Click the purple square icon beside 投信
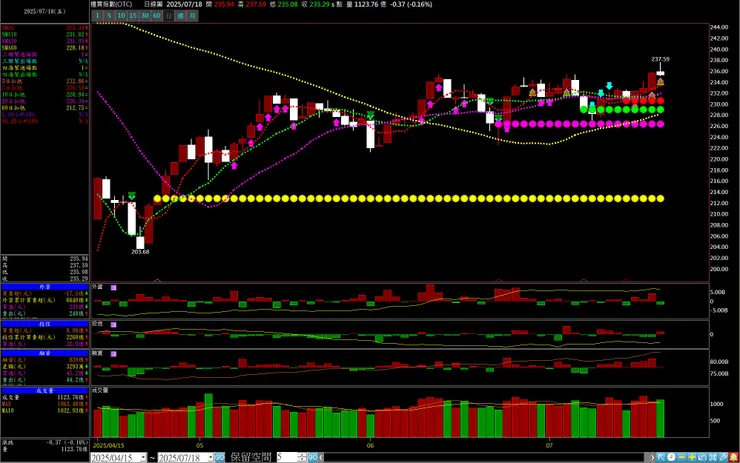Image resolution: width=740 pixels, height=463 pixels. click(114, 325)
